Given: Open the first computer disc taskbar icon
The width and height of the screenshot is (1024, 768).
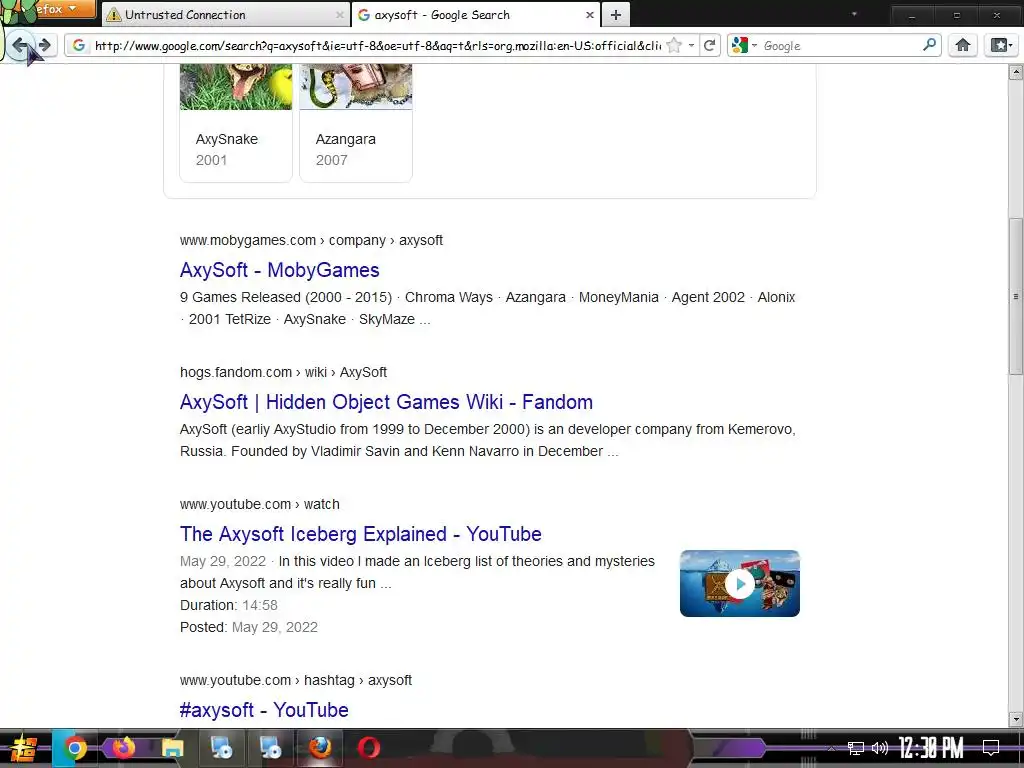Looking at the screenshot, I should 221,748.
